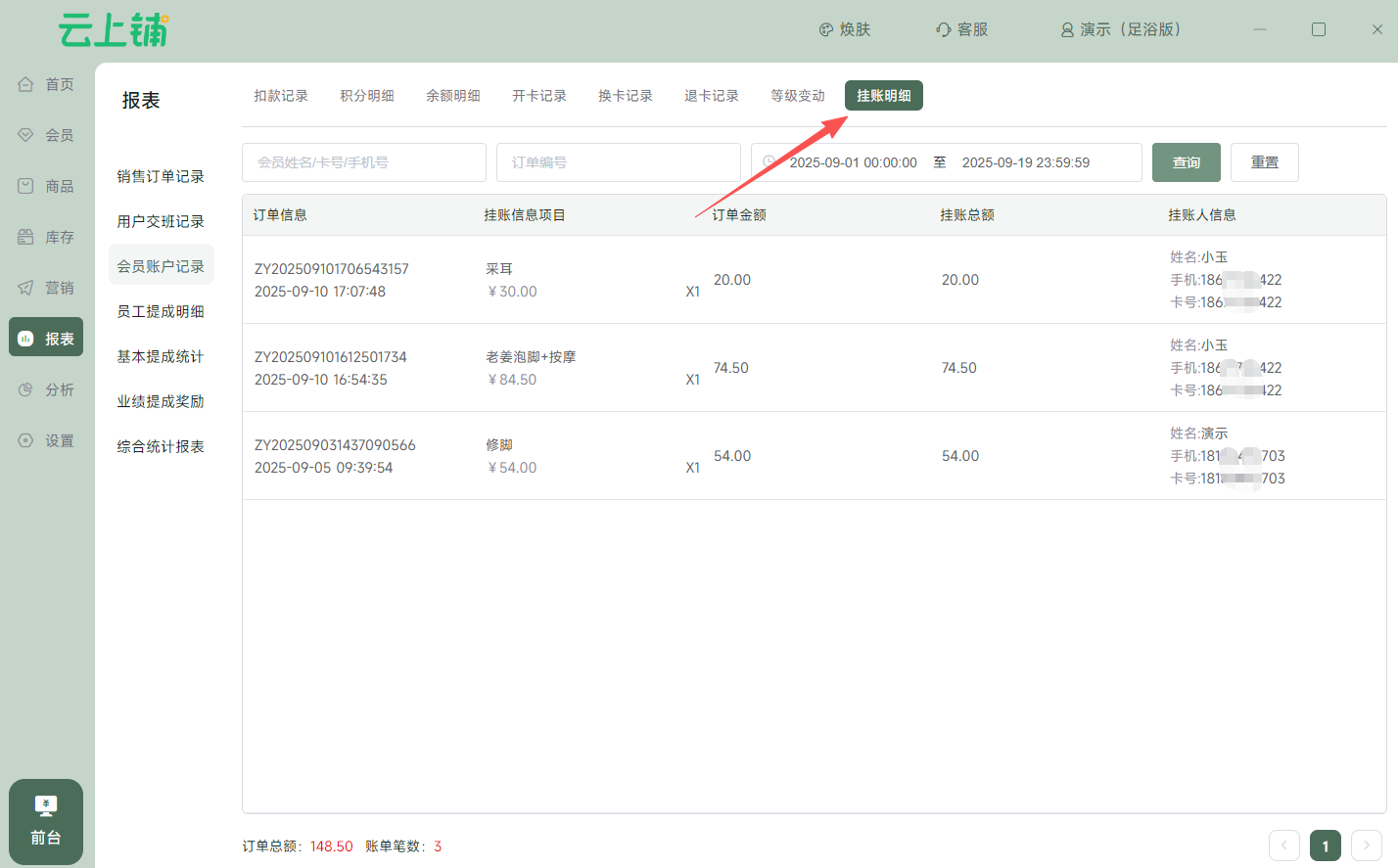Screen dimensions: 1398x868
Task: Focus the 订单编号 input field
Action: point(619,162)
